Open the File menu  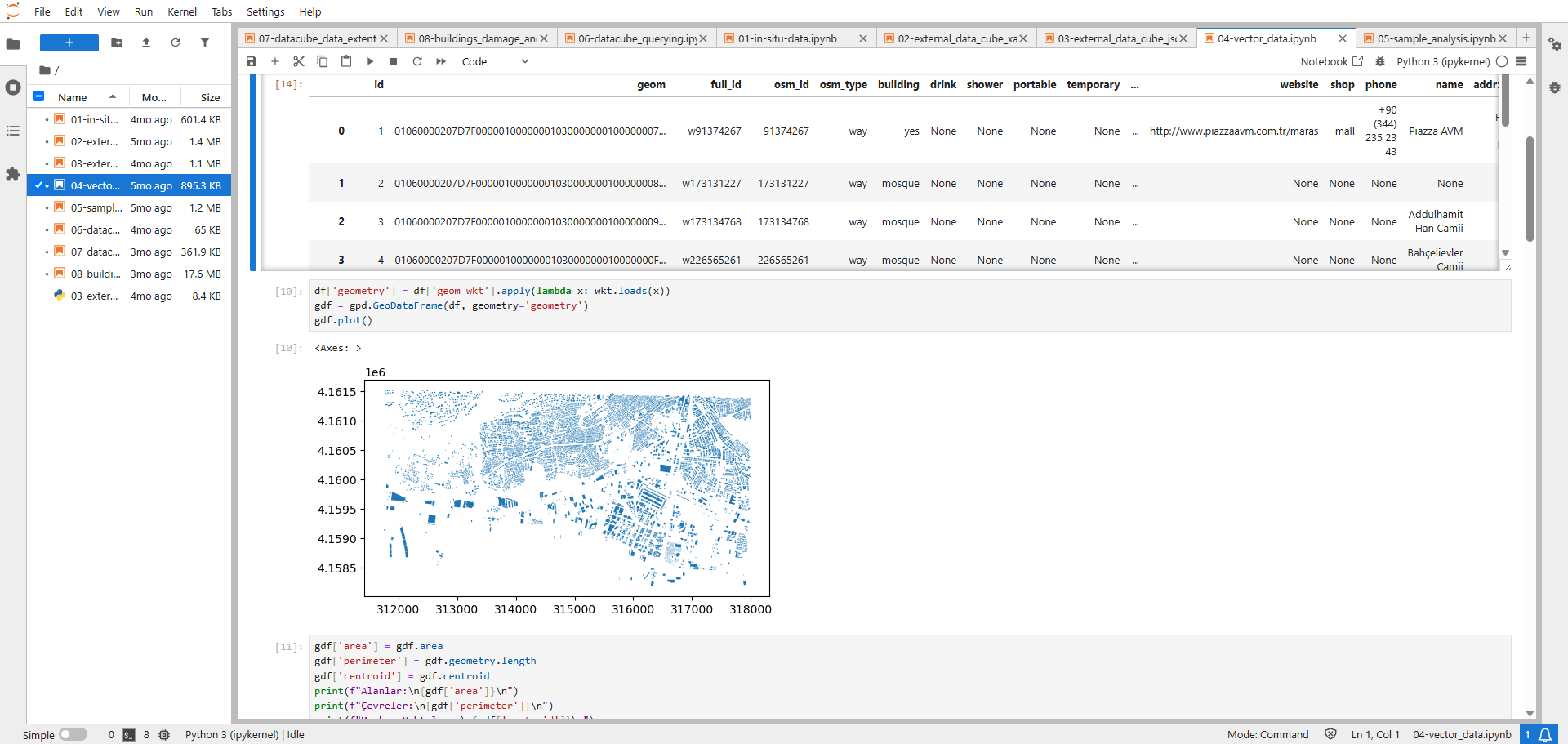point(42,11)
